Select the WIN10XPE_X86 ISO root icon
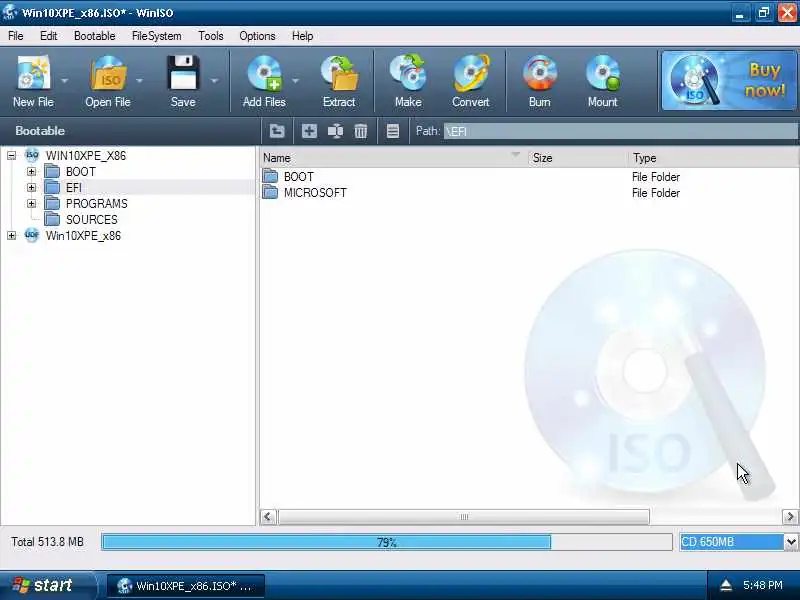800x600 pixels. click(32, 155)
